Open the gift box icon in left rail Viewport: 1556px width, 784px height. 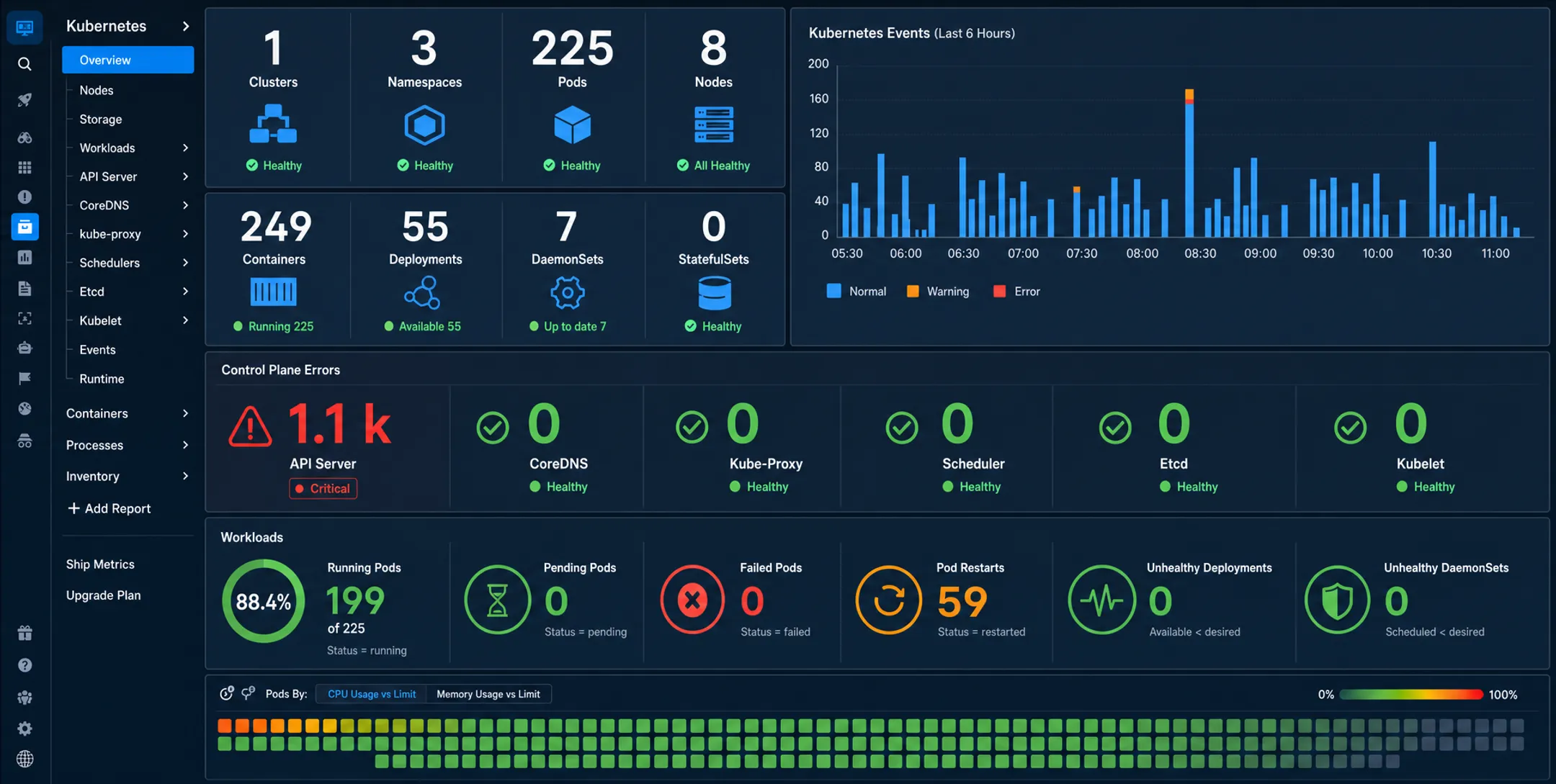24,633
